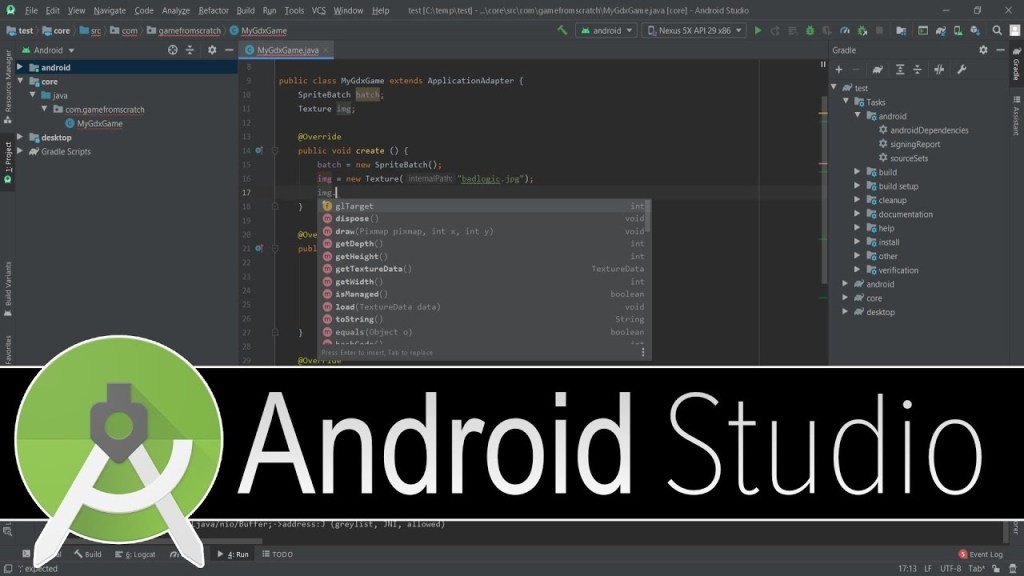Run the app with the green play icon

[758, 30]
